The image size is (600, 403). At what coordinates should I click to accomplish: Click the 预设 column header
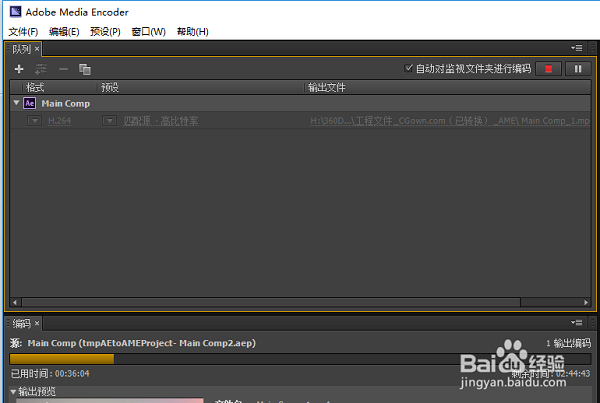point(110,87)
